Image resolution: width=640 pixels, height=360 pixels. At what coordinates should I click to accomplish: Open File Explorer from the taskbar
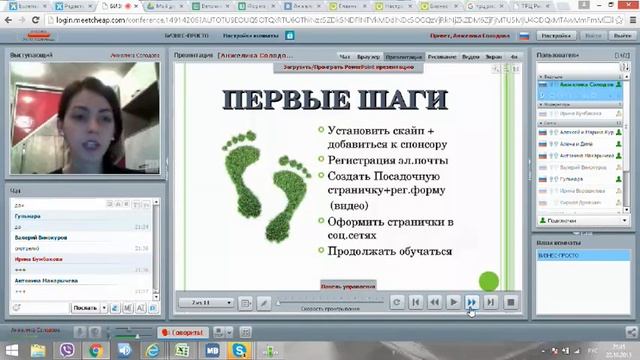tap(38, 350)
